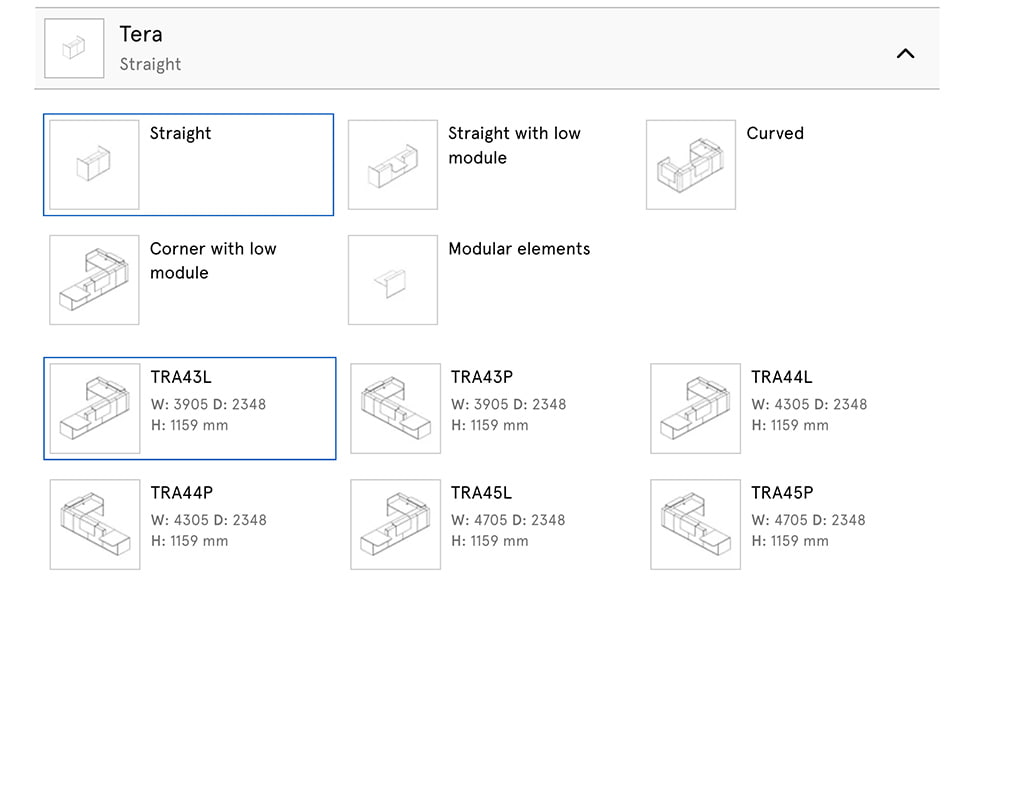This screenshot has height=800, width=1024.
Task: Choose the TRA43L model thumbnail
Action: [x=95, y=409]
